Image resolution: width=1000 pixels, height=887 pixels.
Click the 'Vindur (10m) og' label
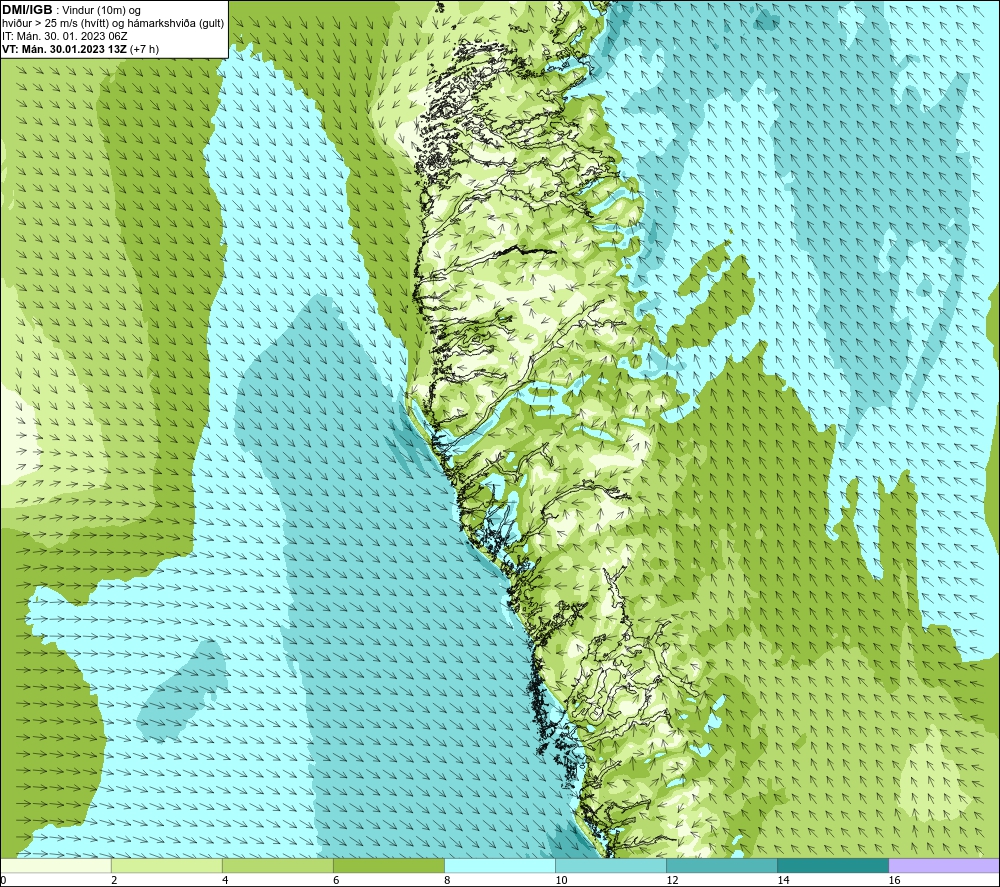pyautogui.click(x=103, y=10)
